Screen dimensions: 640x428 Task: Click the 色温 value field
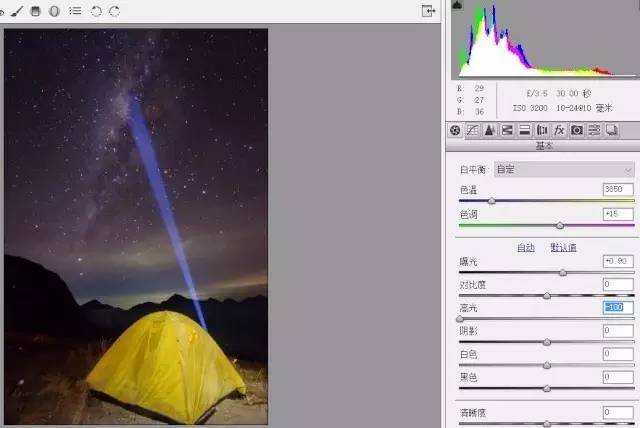coord(618,189)
